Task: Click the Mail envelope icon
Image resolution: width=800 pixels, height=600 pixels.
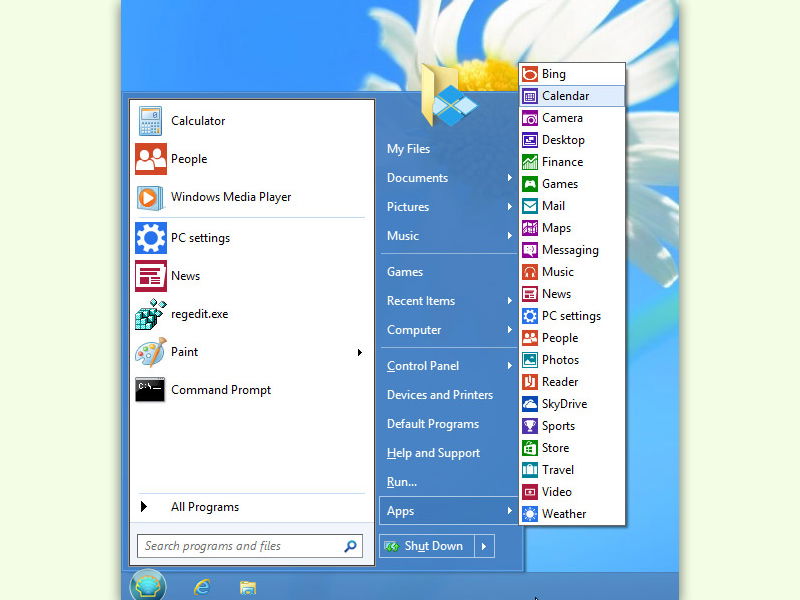Action: 530,206
